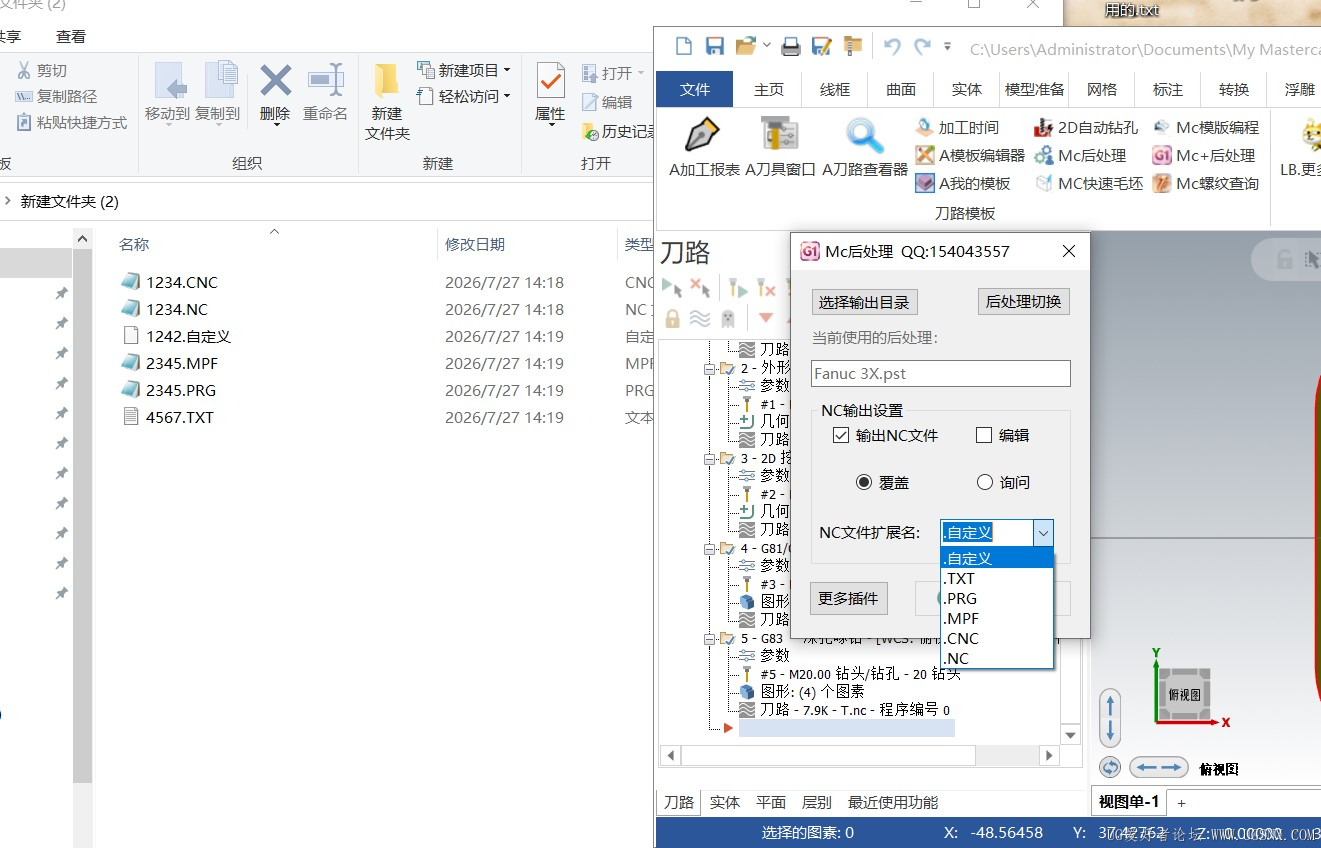Click the save disk icon in title bar

(x=715, y=46)
